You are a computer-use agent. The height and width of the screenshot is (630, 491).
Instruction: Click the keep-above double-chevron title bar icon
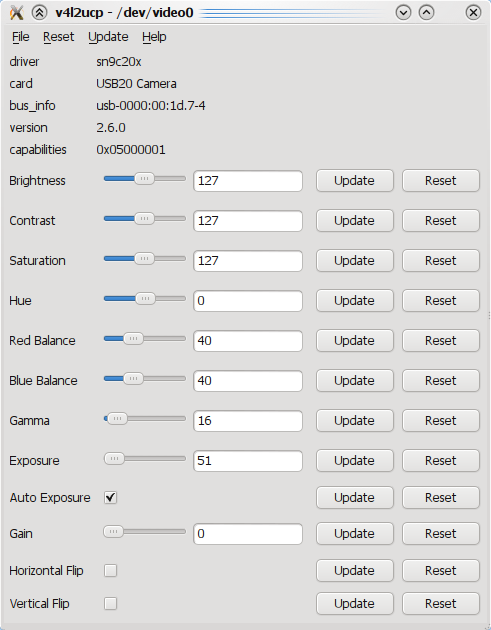click(x=39, y=13)
